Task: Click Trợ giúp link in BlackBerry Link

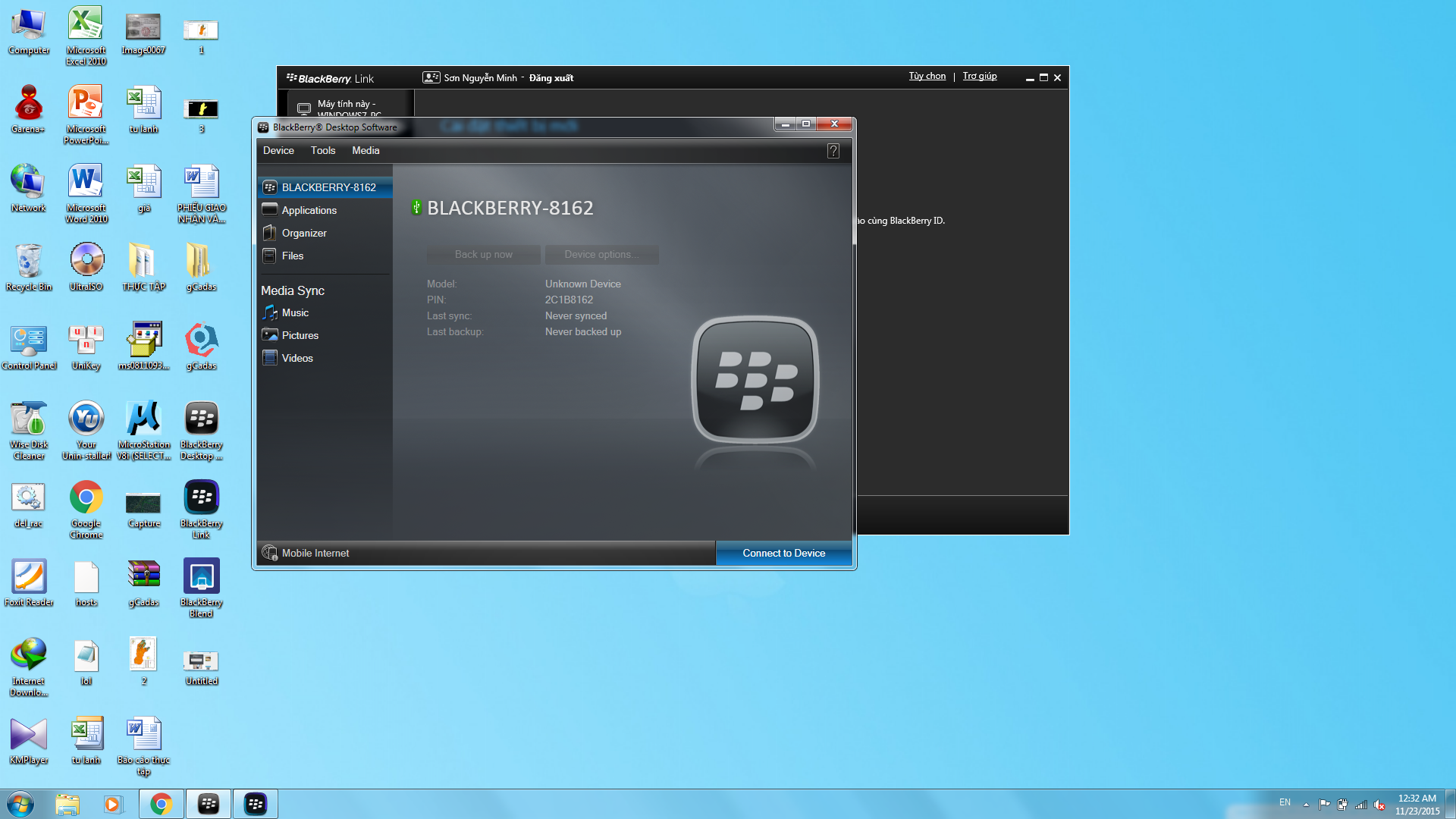Action: click(x=980, y=76)
